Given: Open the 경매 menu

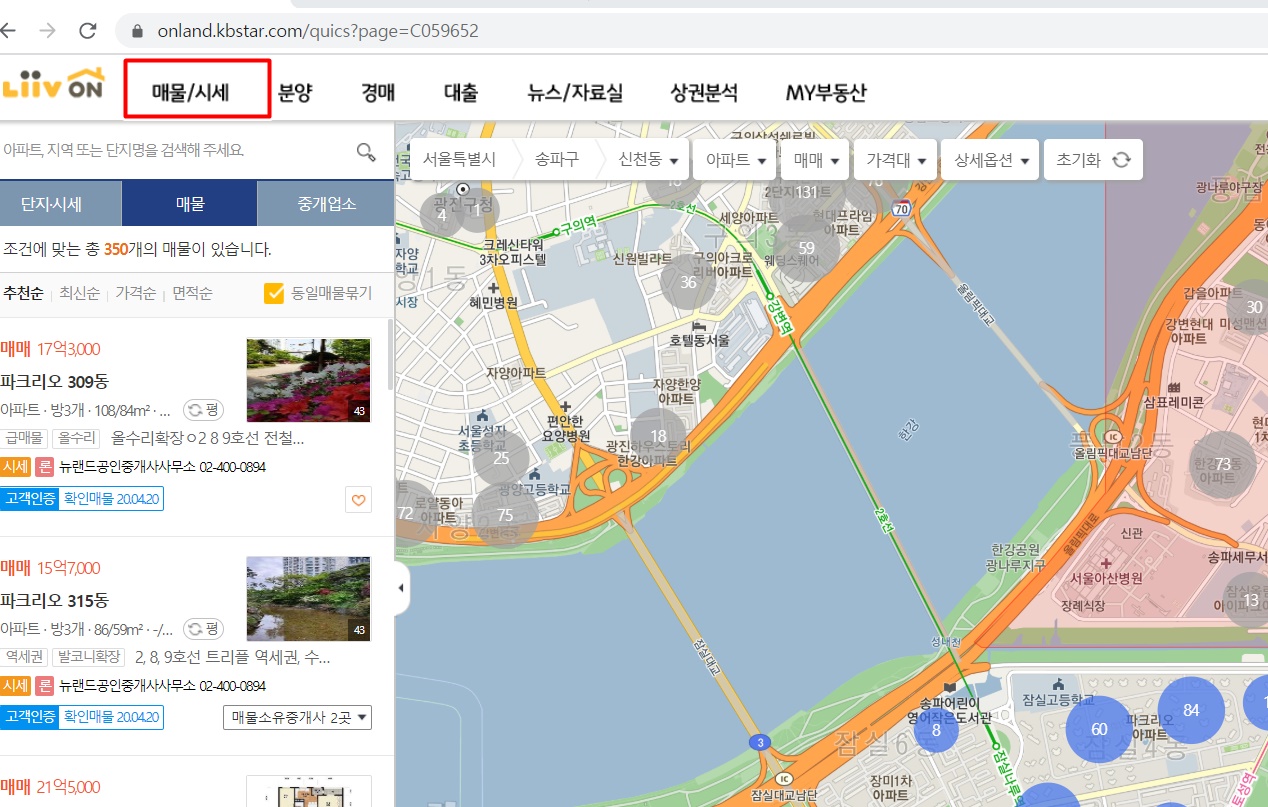Looking at the screenshot, I should tap(378, 93).
